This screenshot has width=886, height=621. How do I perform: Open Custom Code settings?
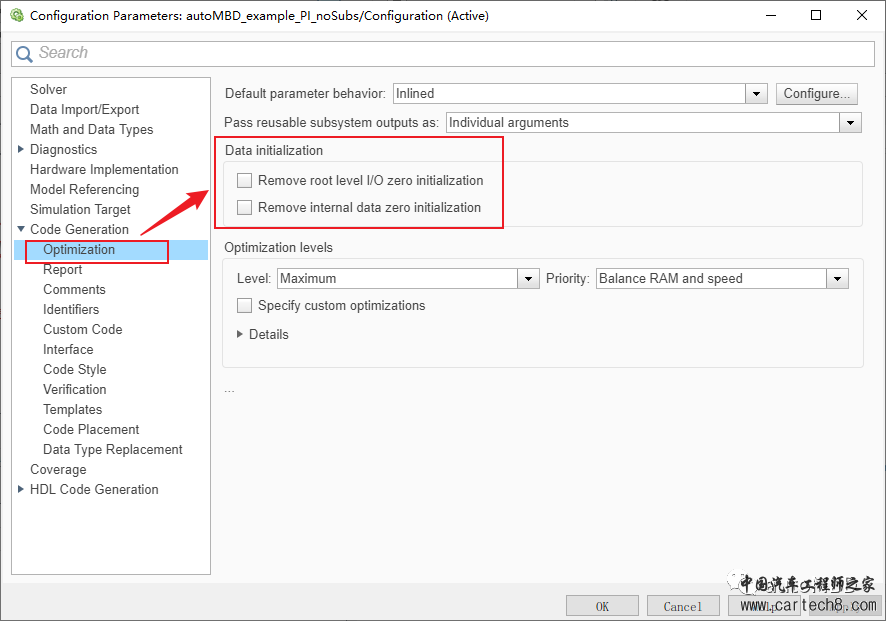coord(82,329)
